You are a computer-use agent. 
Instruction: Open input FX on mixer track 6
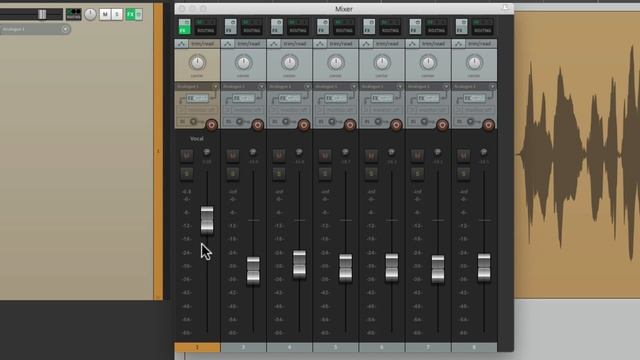tap(382, 98)
